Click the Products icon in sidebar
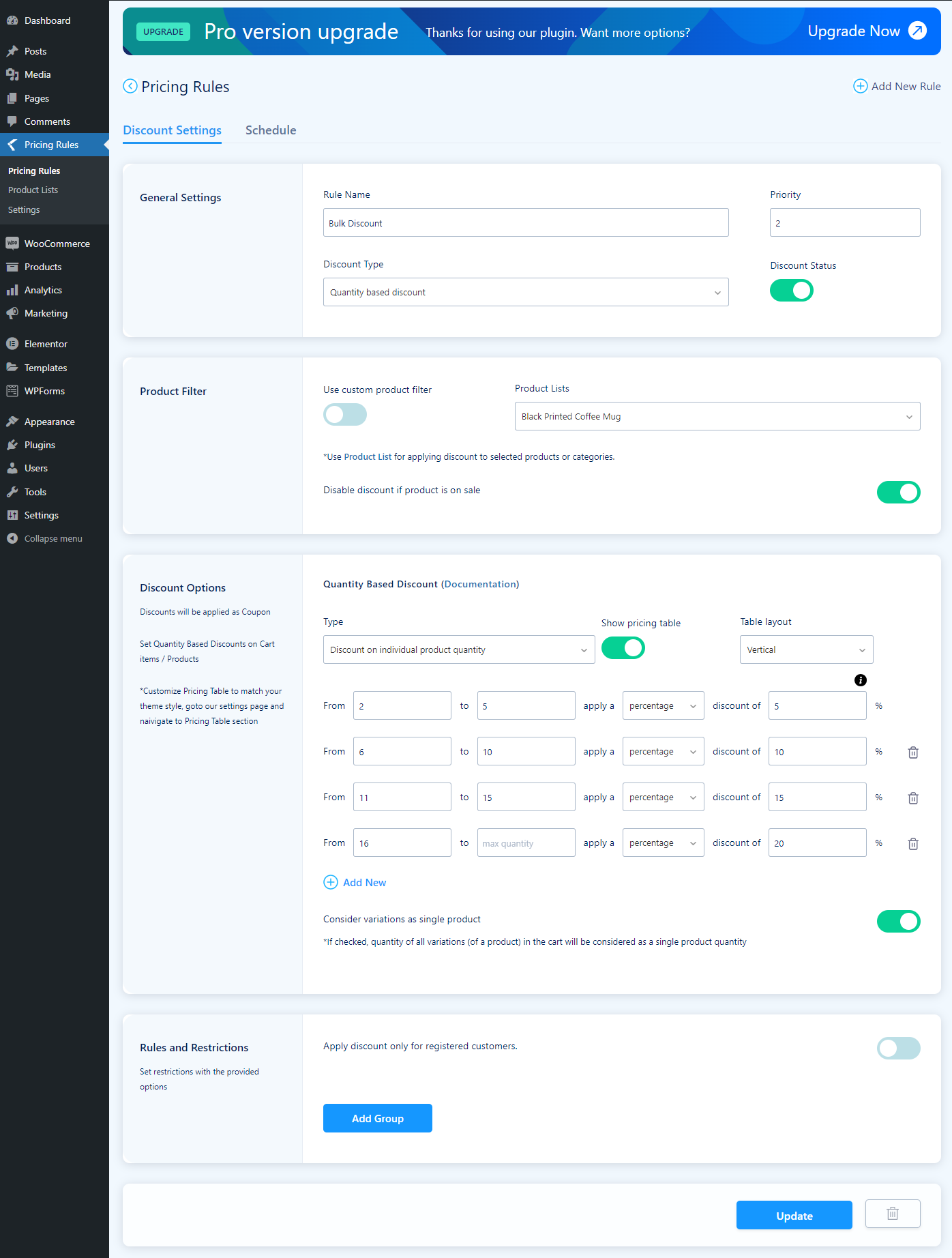952x1258 pixels. pos(12,267)
